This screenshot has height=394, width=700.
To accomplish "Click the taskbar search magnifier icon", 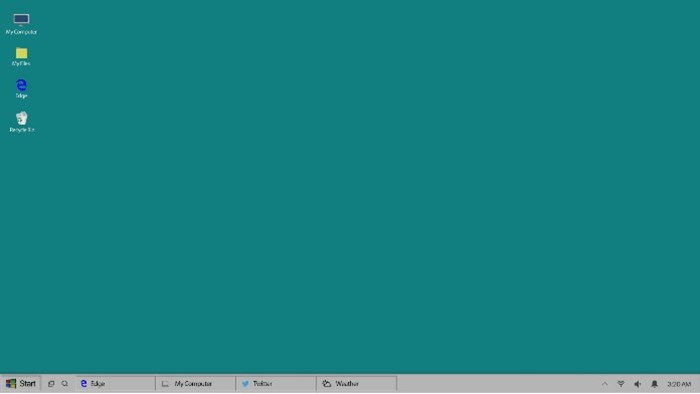I will 65,384.
